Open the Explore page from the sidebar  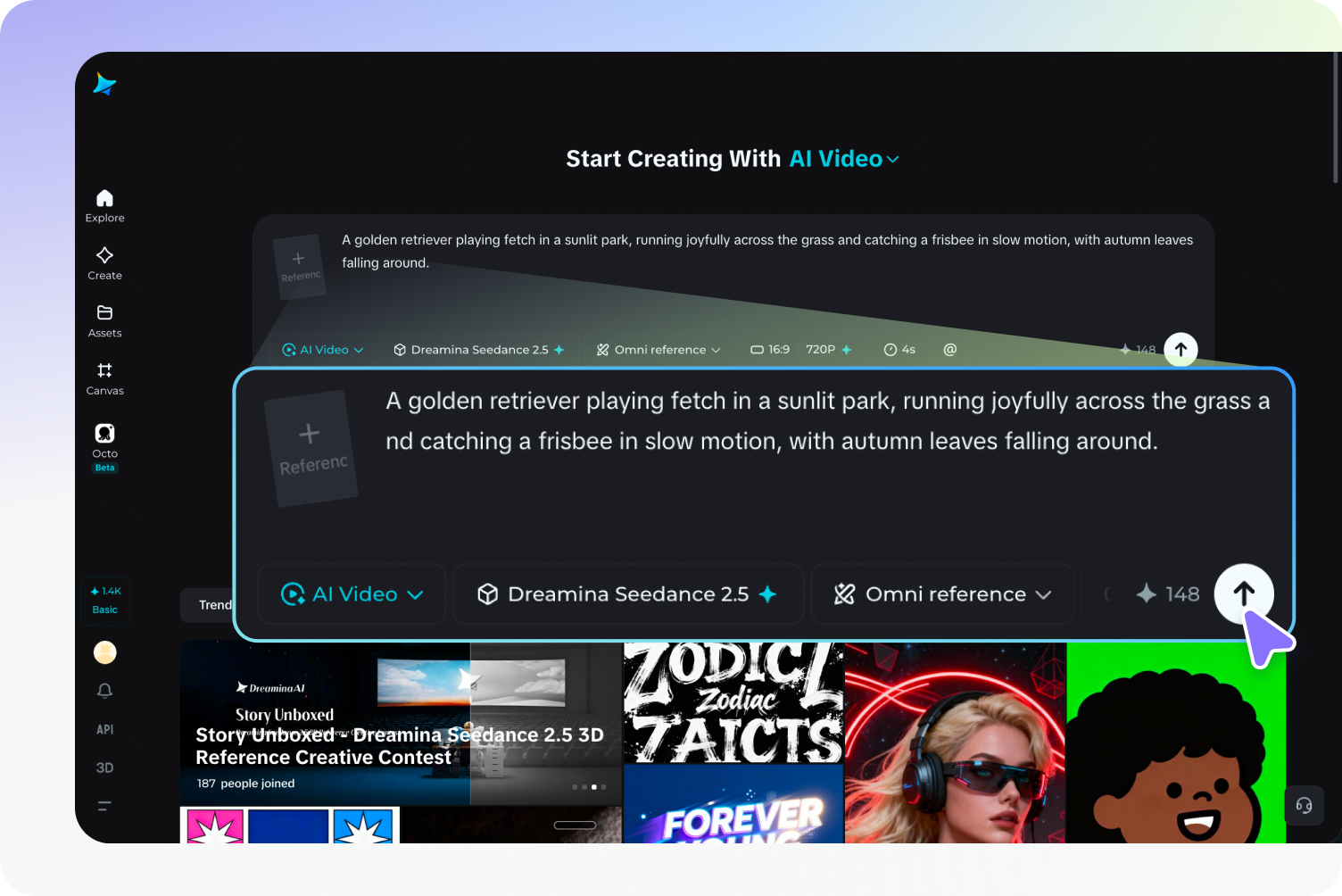click(x=104, y=206)
